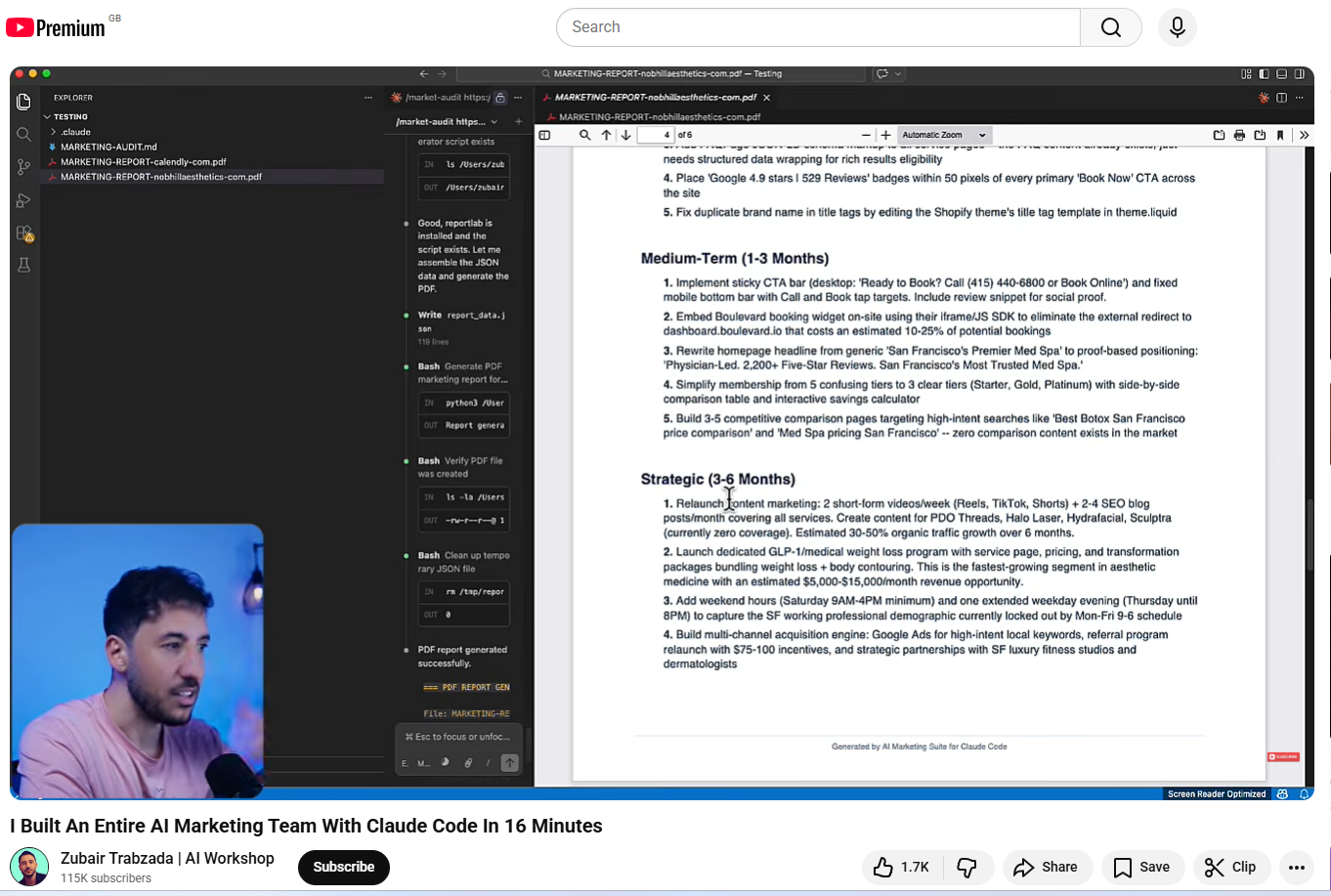
Task: Open Zubair Trabzada | AI Workshop channel link
Action: pos(167,858)
